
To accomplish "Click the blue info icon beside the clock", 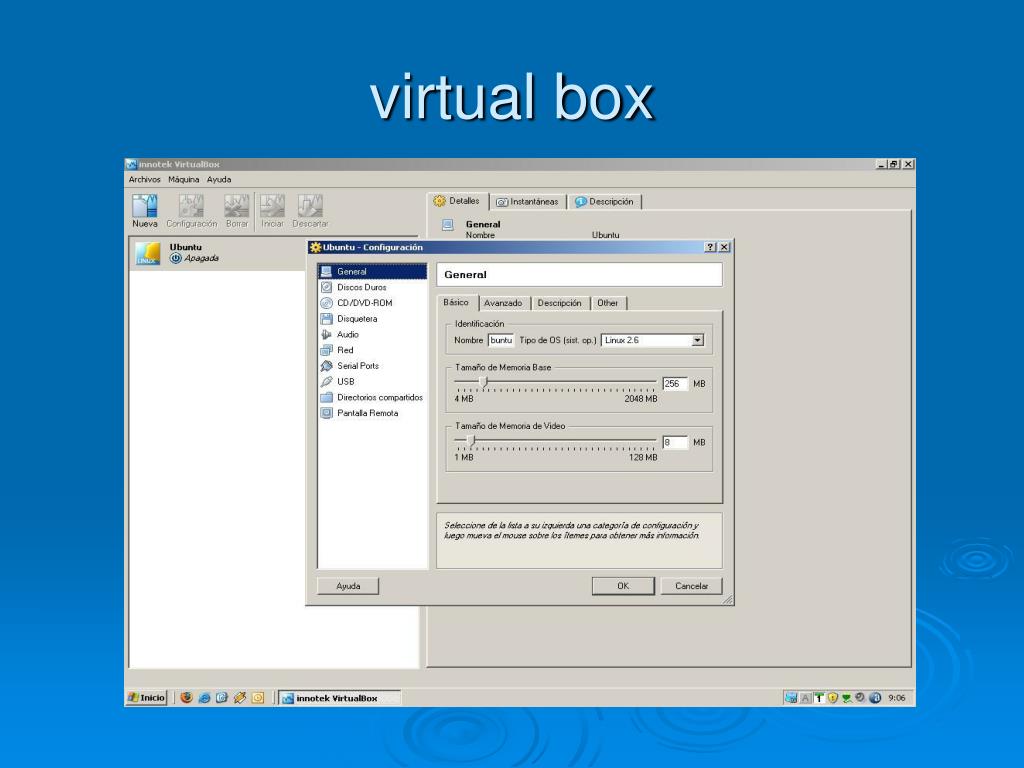I will tap(875, 697).
